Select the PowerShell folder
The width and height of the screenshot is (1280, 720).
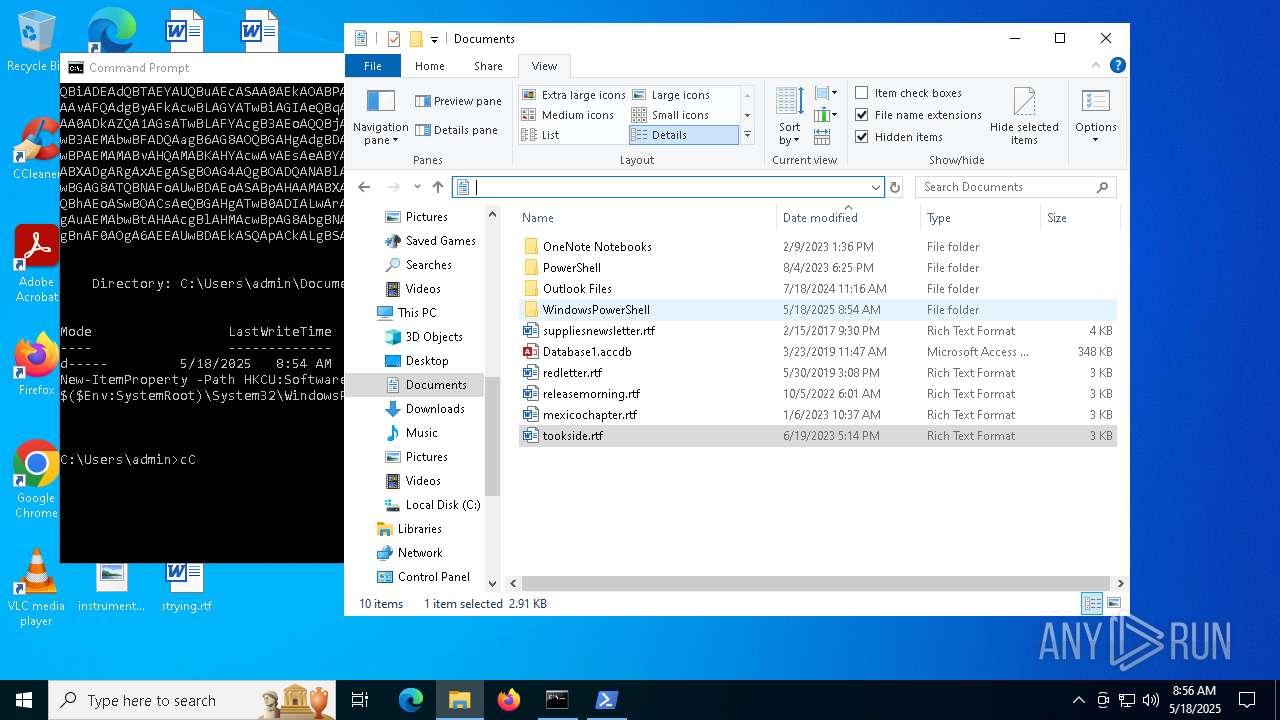[818, 268]
